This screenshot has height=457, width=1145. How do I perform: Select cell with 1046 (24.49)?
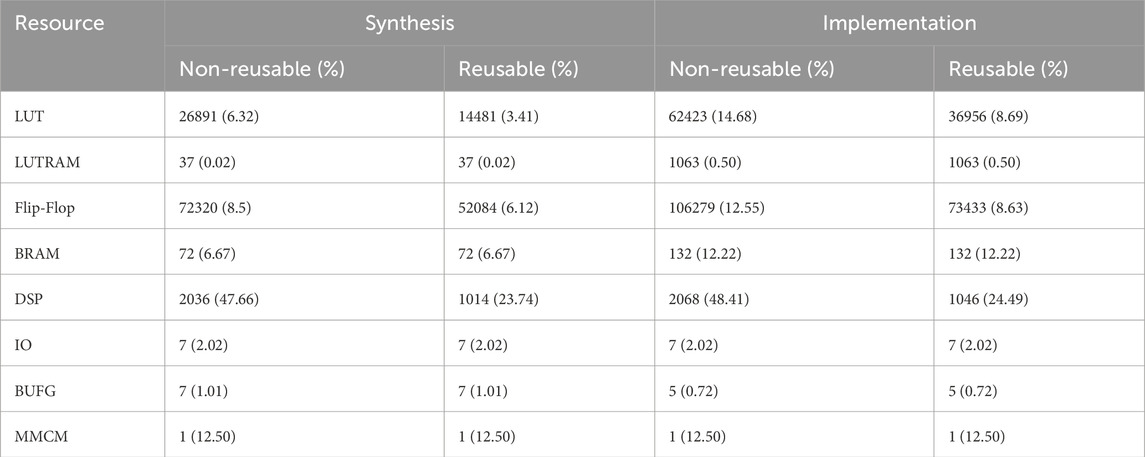1039,299
